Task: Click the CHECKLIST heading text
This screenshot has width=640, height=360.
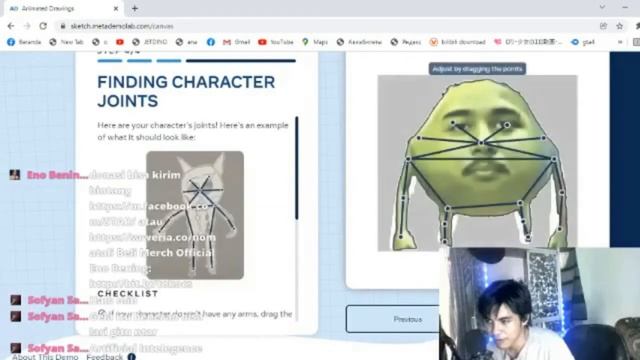Action: pyautogui.click(x=128, y=293)
